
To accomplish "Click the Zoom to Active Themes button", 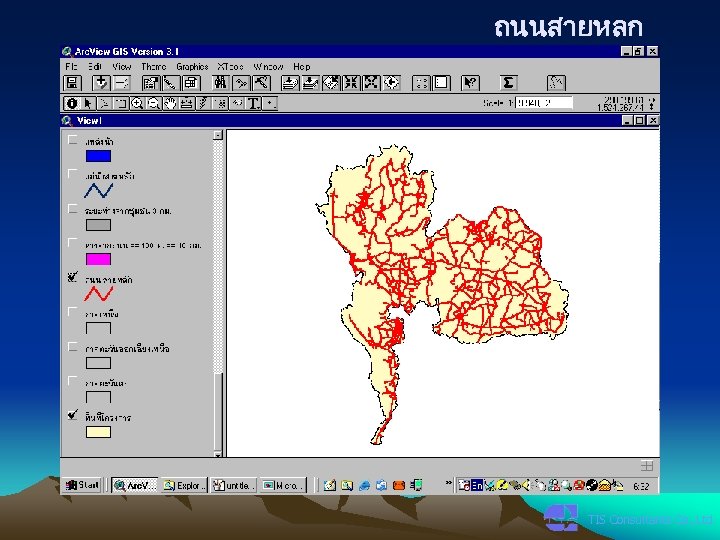I will point(310,83).
